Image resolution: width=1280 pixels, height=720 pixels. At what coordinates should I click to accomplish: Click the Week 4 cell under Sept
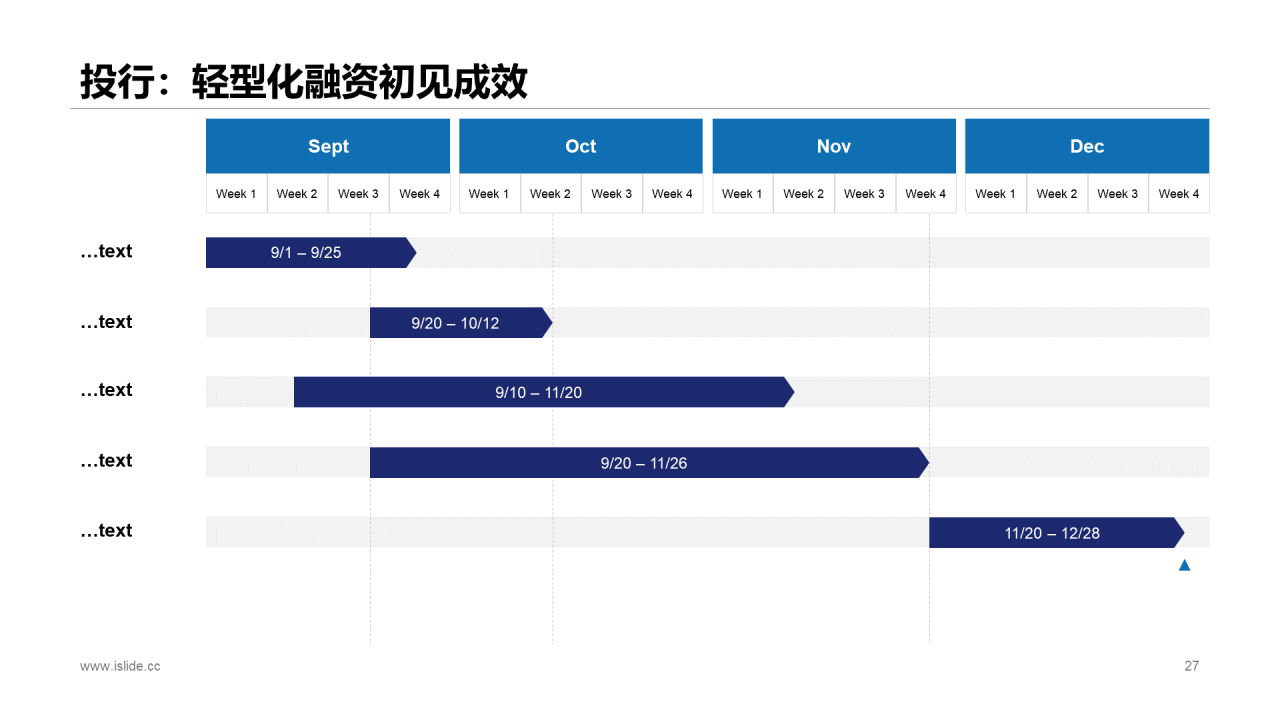(419, 194)
